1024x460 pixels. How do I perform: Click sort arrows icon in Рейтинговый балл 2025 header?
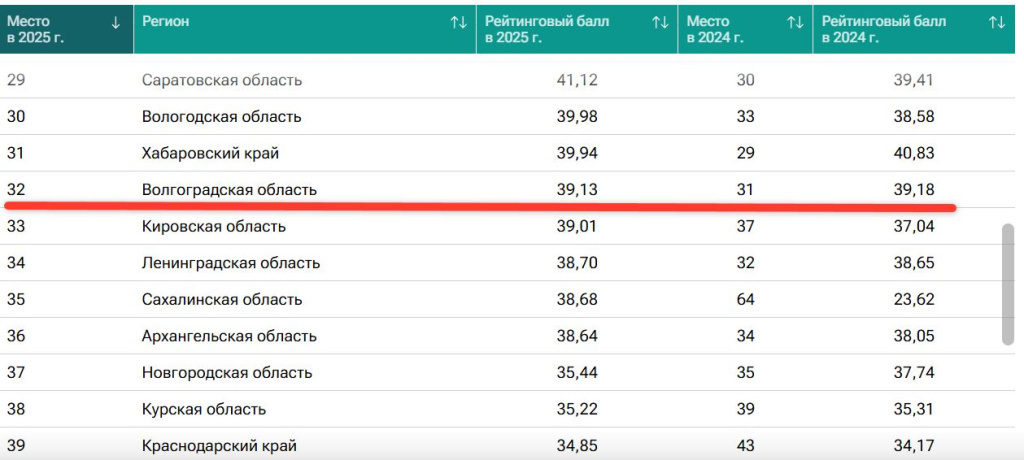tap(660, 22)
